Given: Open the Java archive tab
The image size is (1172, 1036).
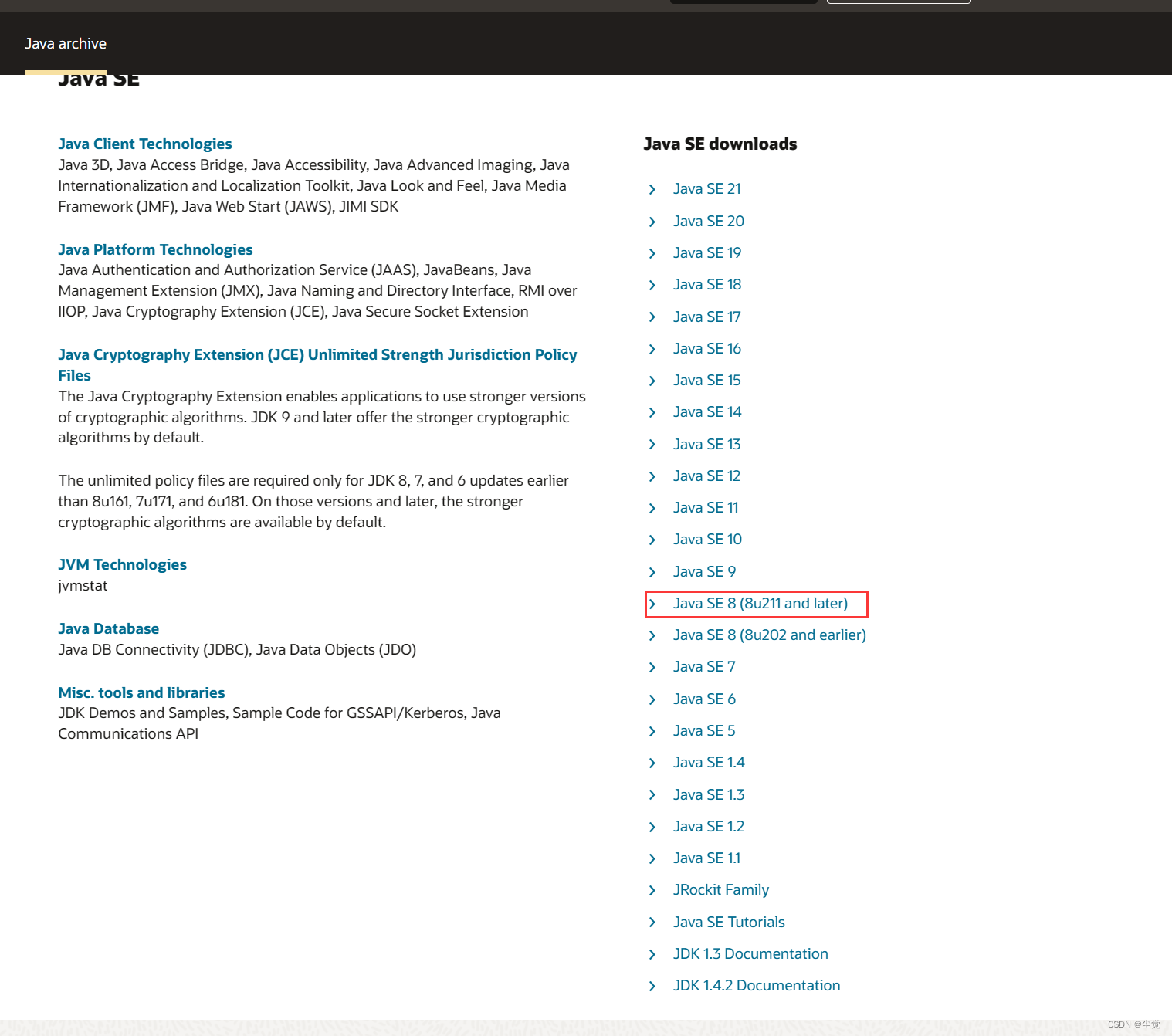Looking at the screenshot, I should pyautogui.click(x=66, y=44).
